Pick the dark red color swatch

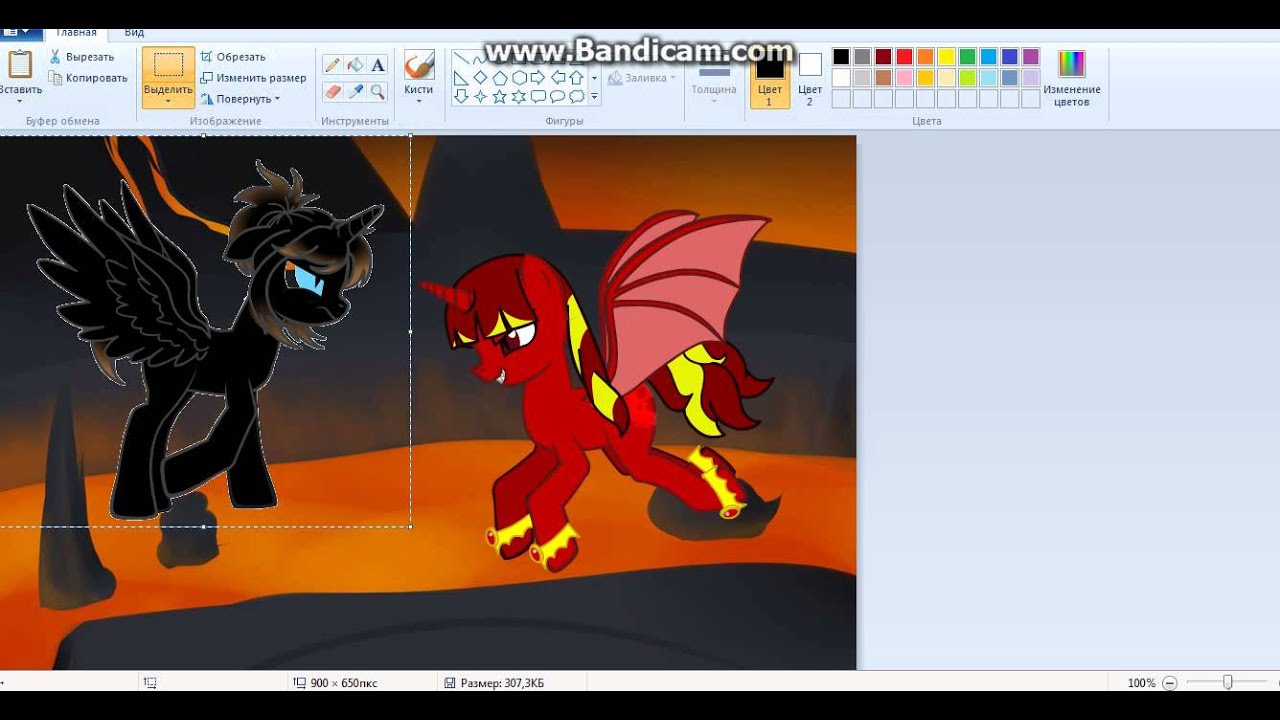click(x=883, y=57)
